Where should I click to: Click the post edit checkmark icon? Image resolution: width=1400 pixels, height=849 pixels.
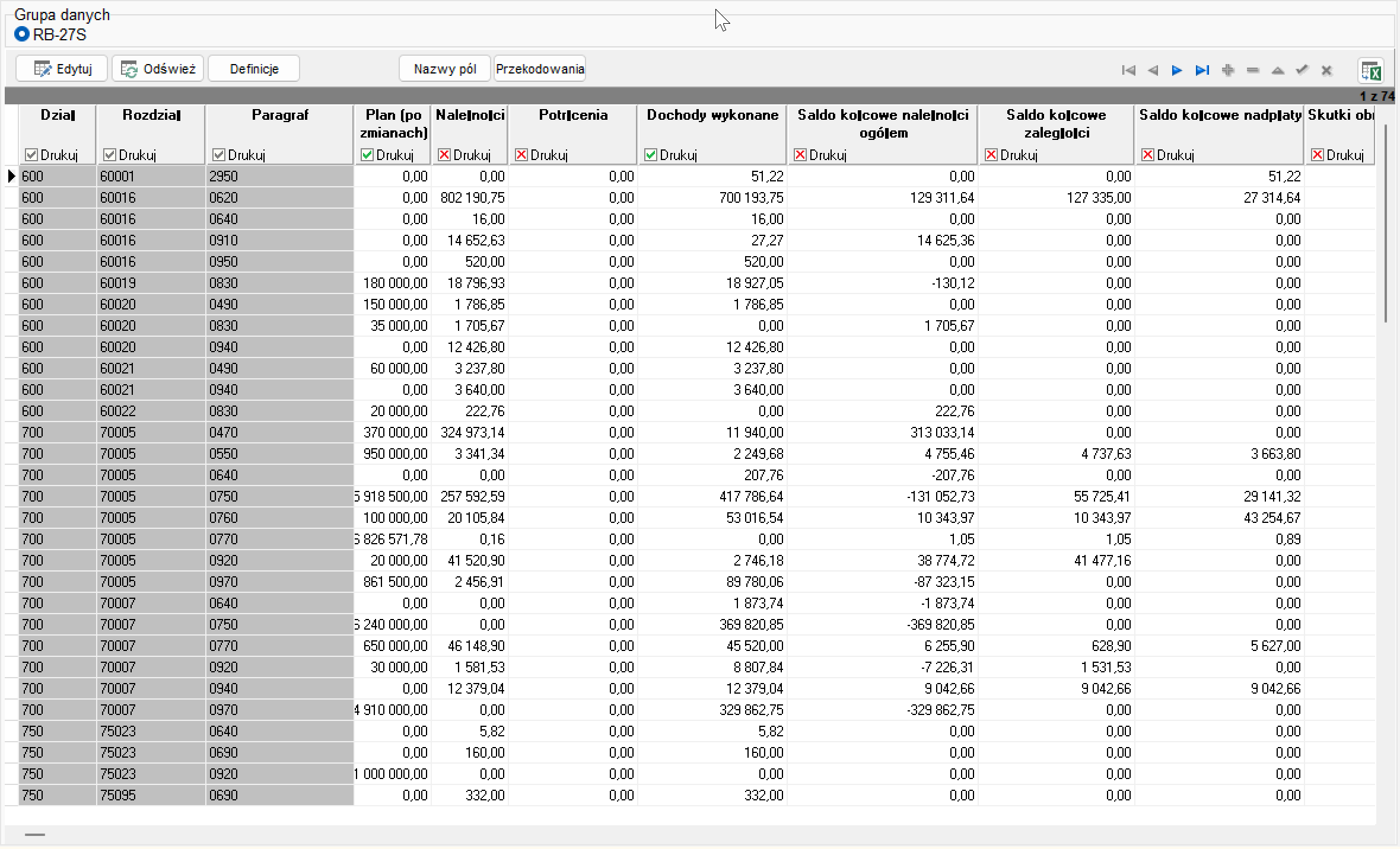(1302, 70)
